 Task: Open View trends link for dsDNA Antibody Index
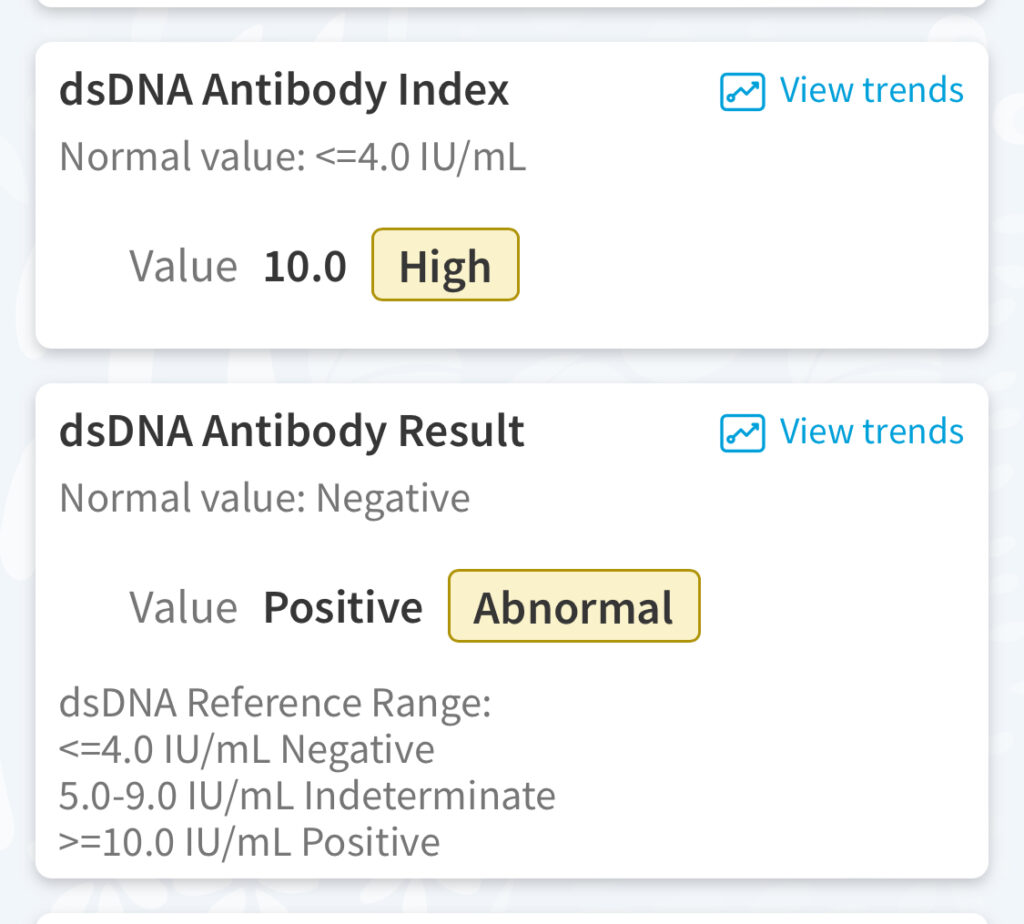point(871,90)
